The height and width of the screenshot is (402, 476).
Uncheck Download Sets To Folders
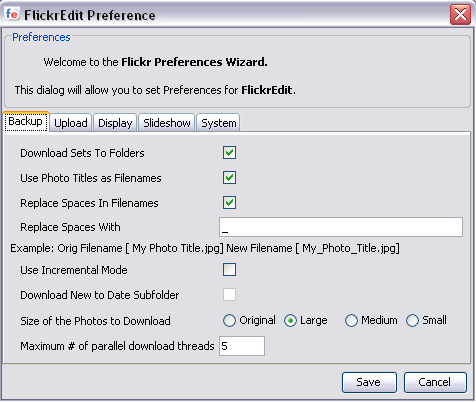(x=229, y=153)
